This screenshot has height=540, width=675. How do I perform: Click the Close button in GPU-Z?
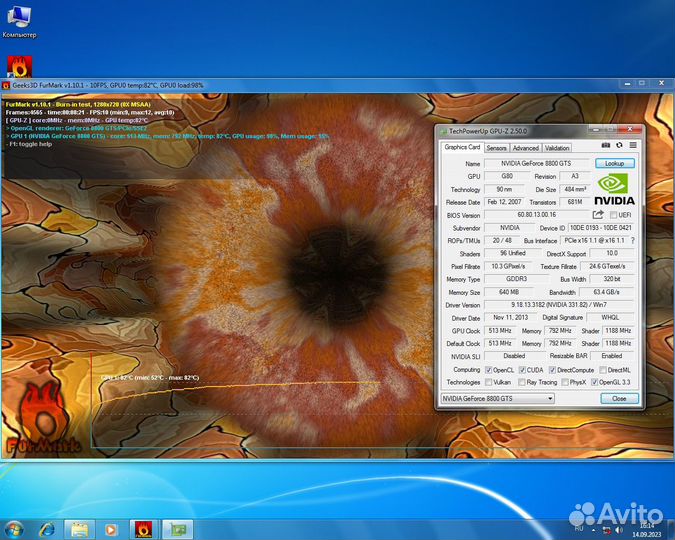619,398
